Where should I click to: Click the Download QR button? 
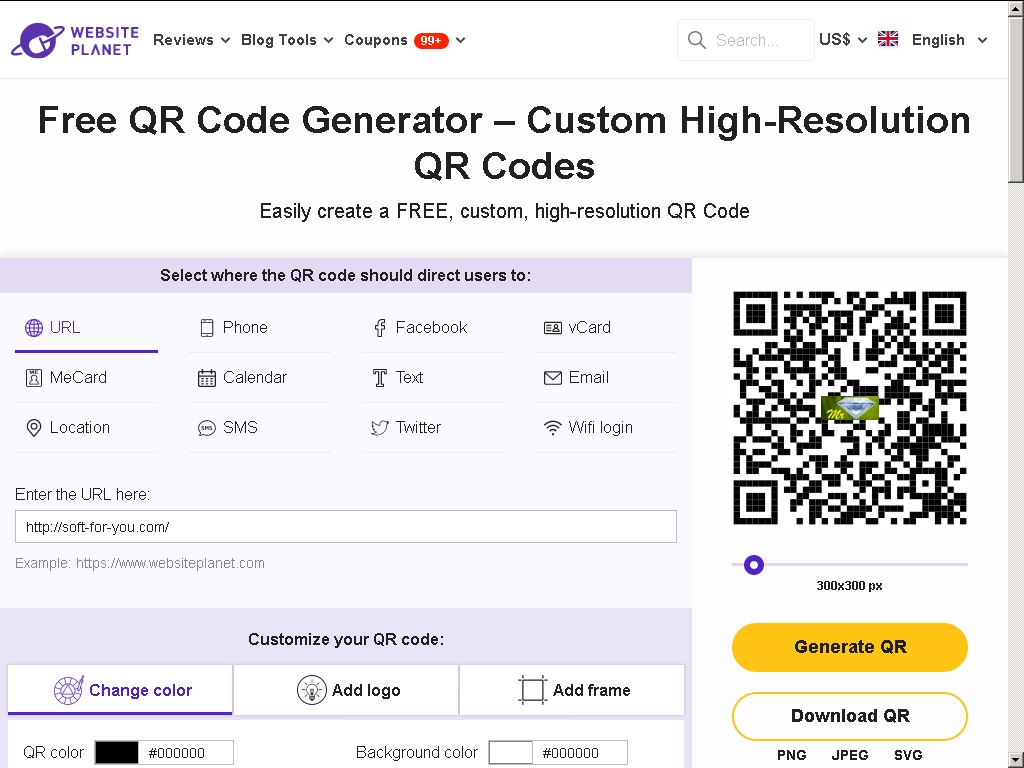850,716
